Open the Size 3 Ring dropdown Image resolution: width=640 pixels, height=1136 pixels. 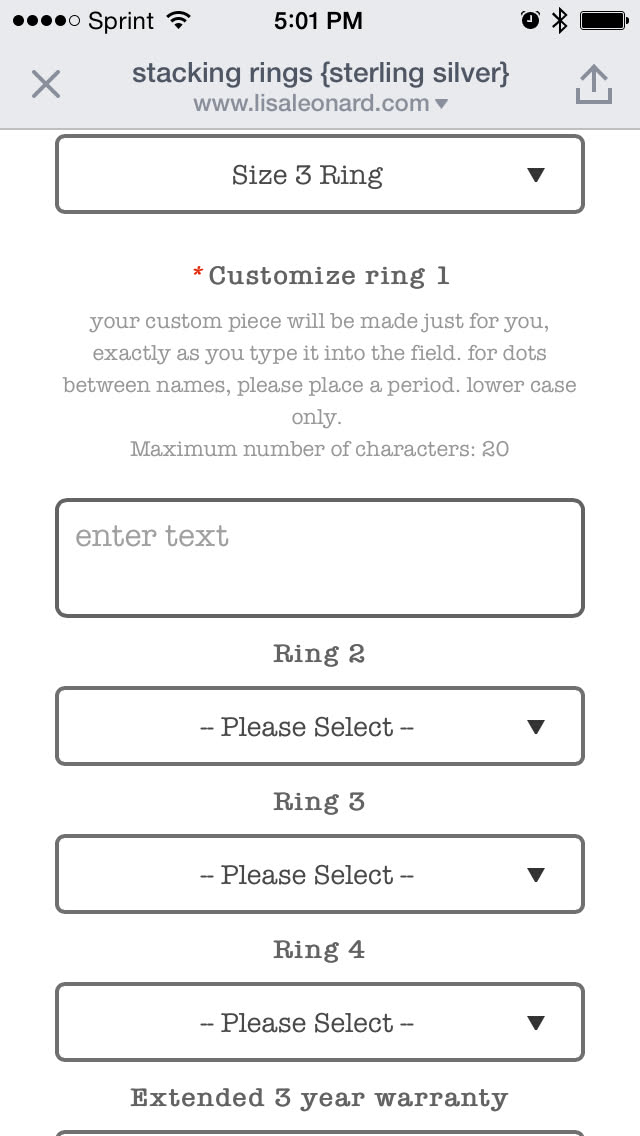point(319,175)
